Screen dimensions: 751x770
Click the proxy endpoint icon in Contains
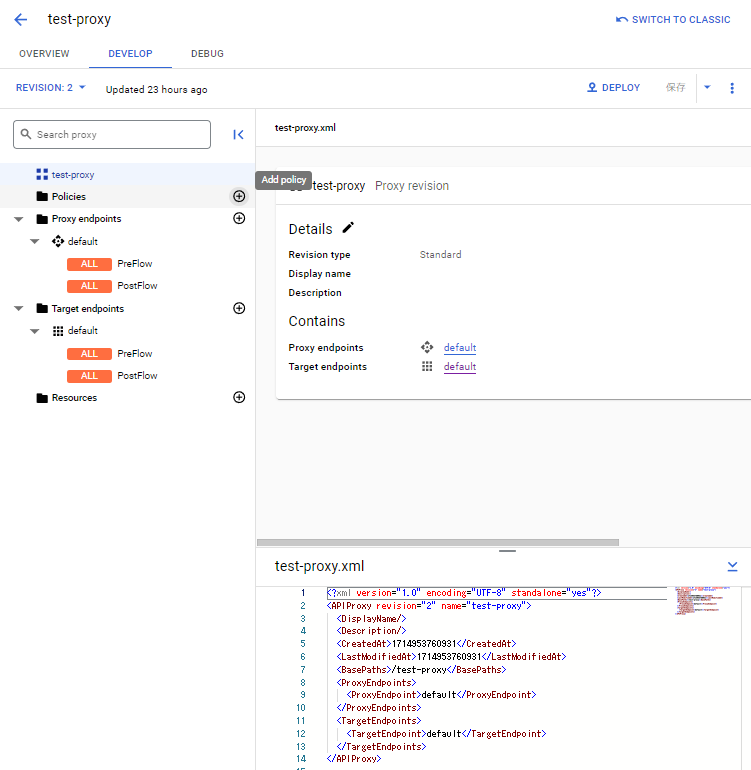pyautogui.click(x=427, y=348)
